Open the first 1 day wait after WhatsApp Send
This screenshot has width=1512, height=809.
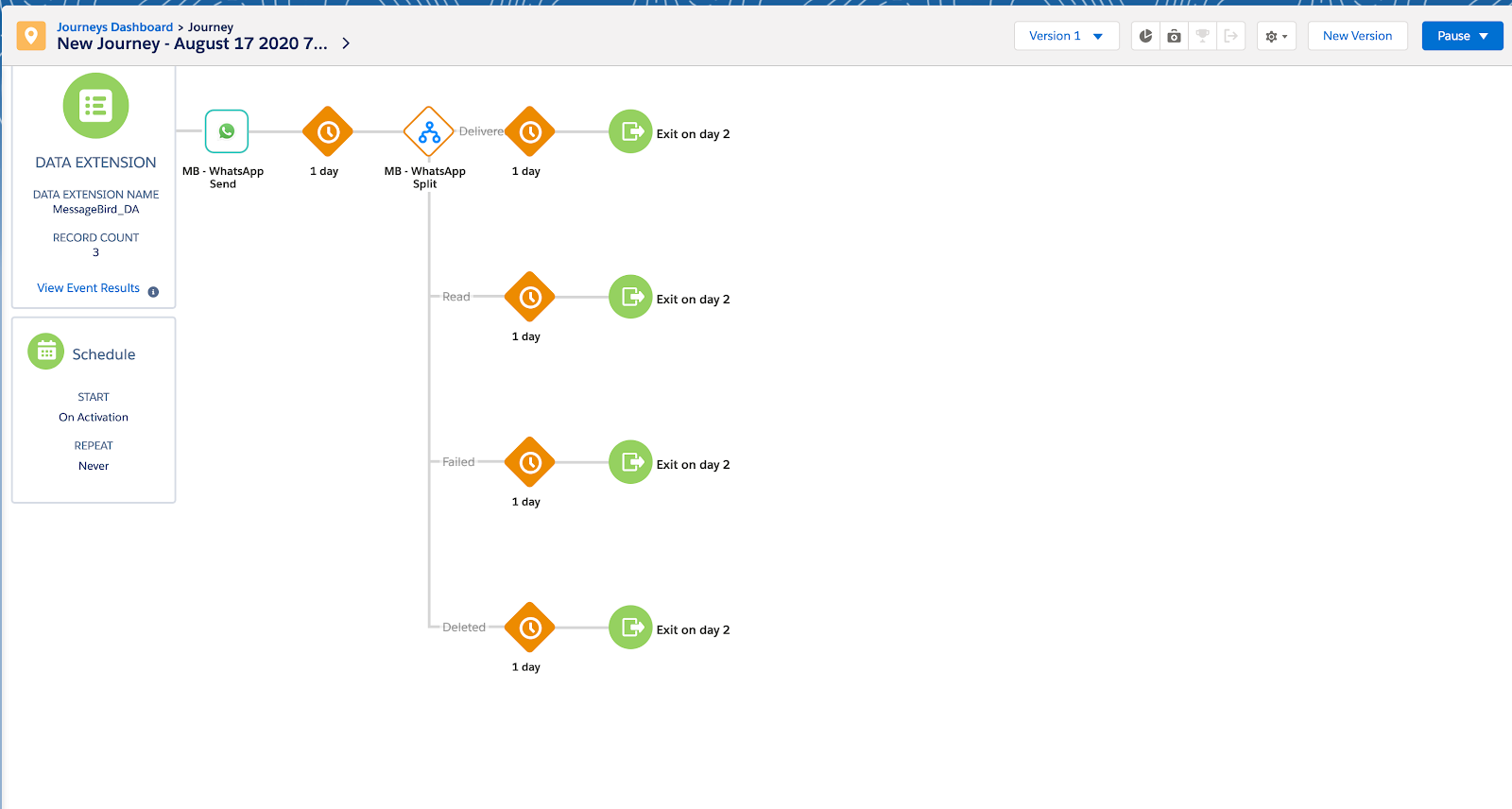point(328,131)
